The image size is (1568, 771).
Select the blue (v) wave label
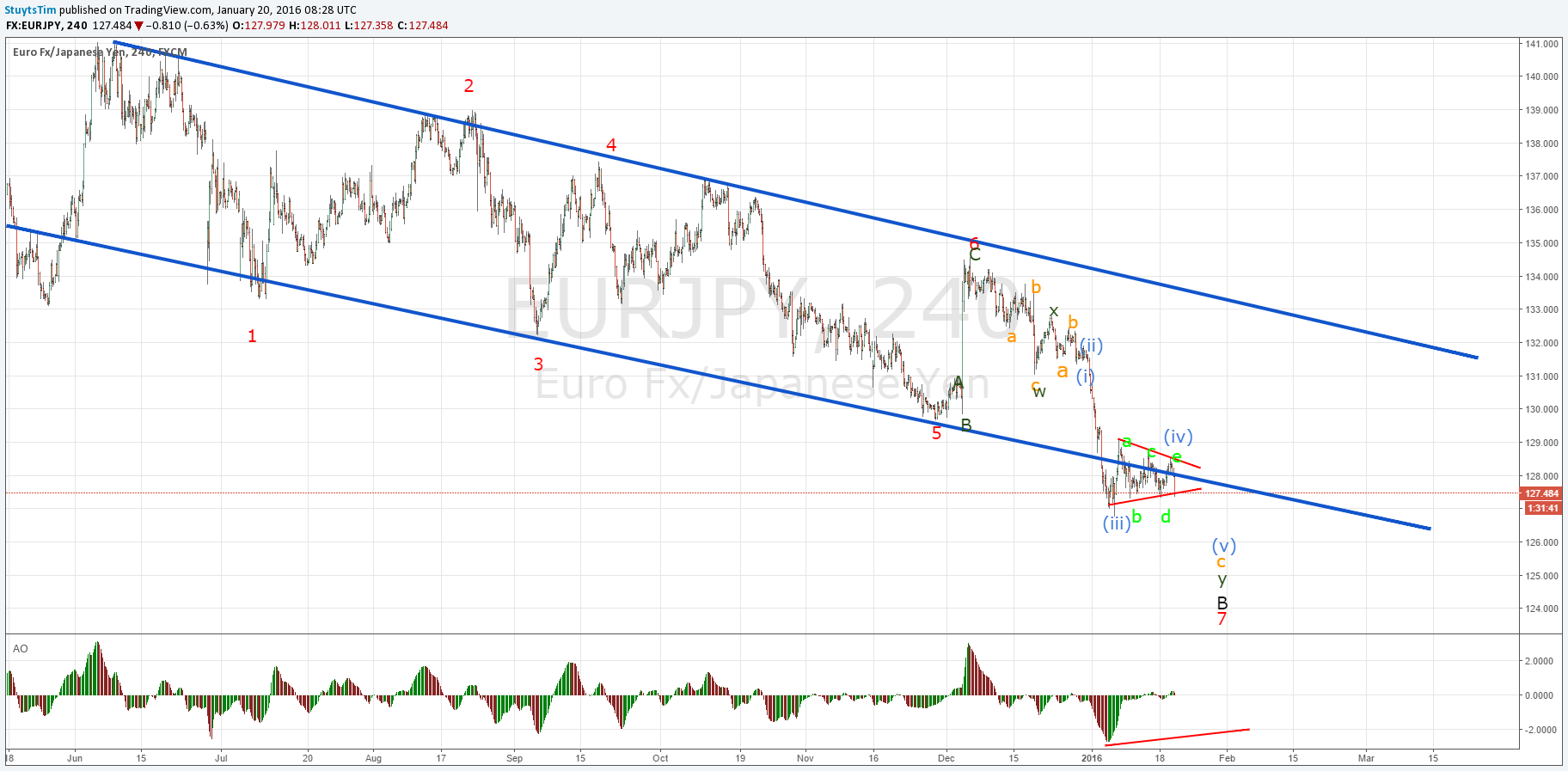1224,546
